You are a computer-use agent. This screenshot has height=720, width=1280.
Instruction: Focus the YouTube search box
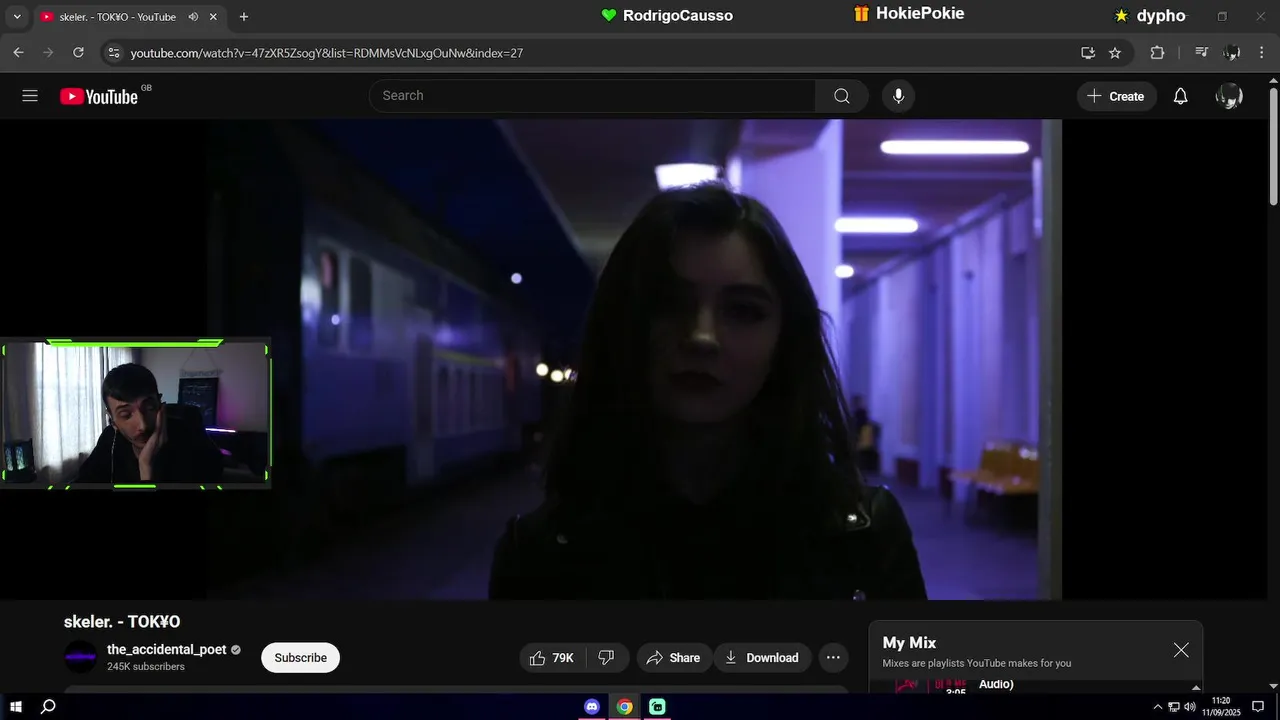[x=592, y=96]
